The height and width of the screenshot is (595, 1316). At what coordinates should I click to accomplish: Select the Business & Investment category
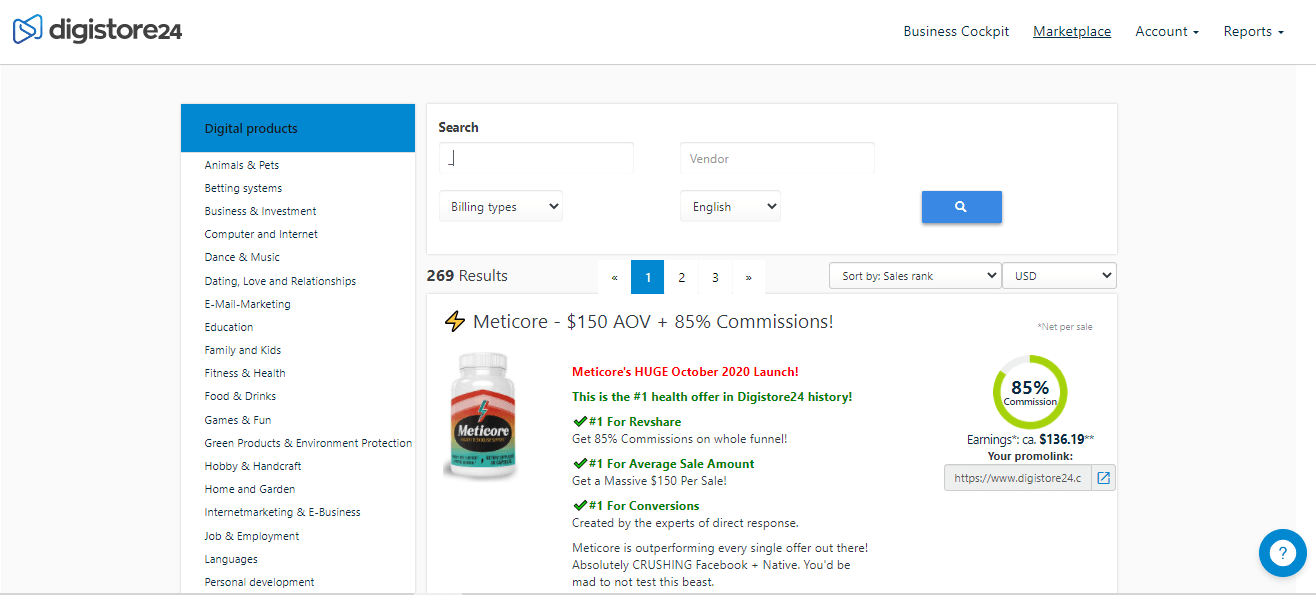(x=261, y=211)
